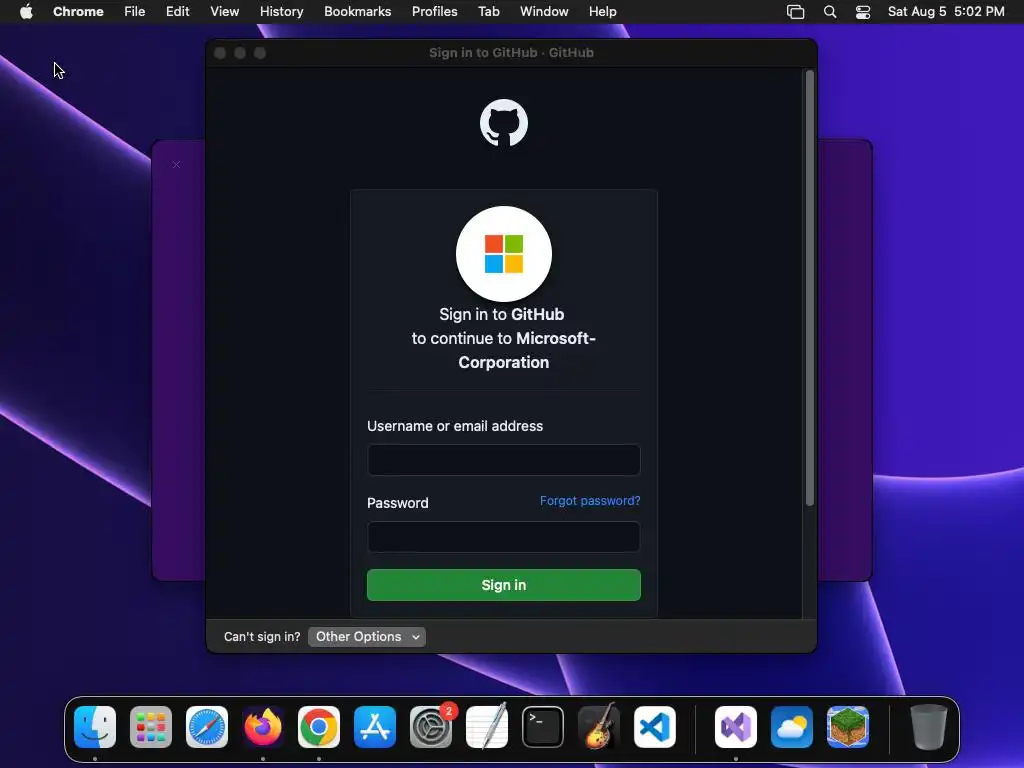Open Visual Studio (purple) from the Dock
The height and width of the screenshot is (768, 1024).
coord(736,727)
